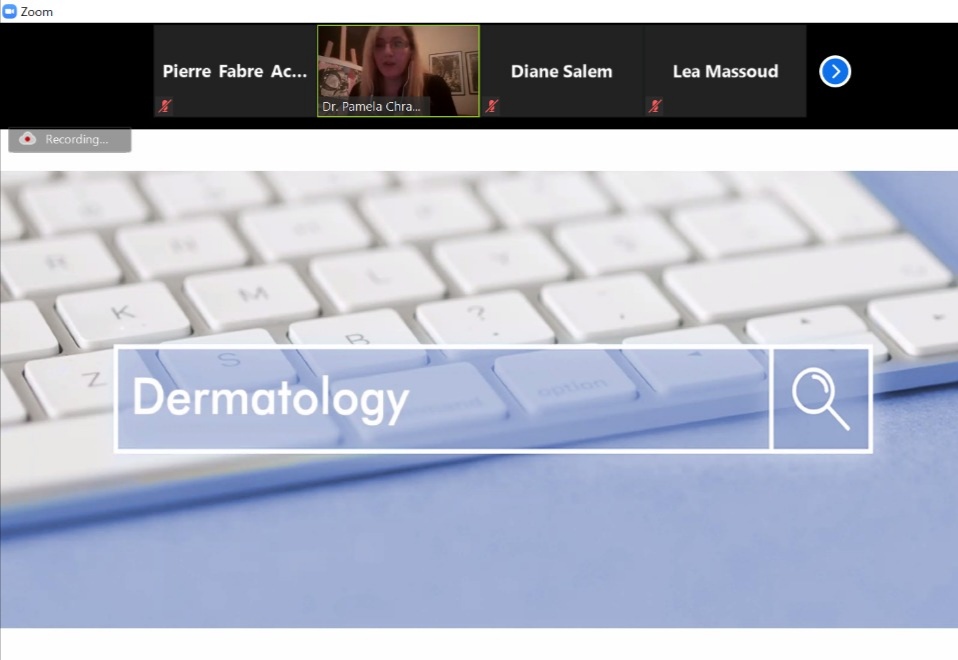
Task: Click the red recording cloud icon
Action: tap(27, 139)
